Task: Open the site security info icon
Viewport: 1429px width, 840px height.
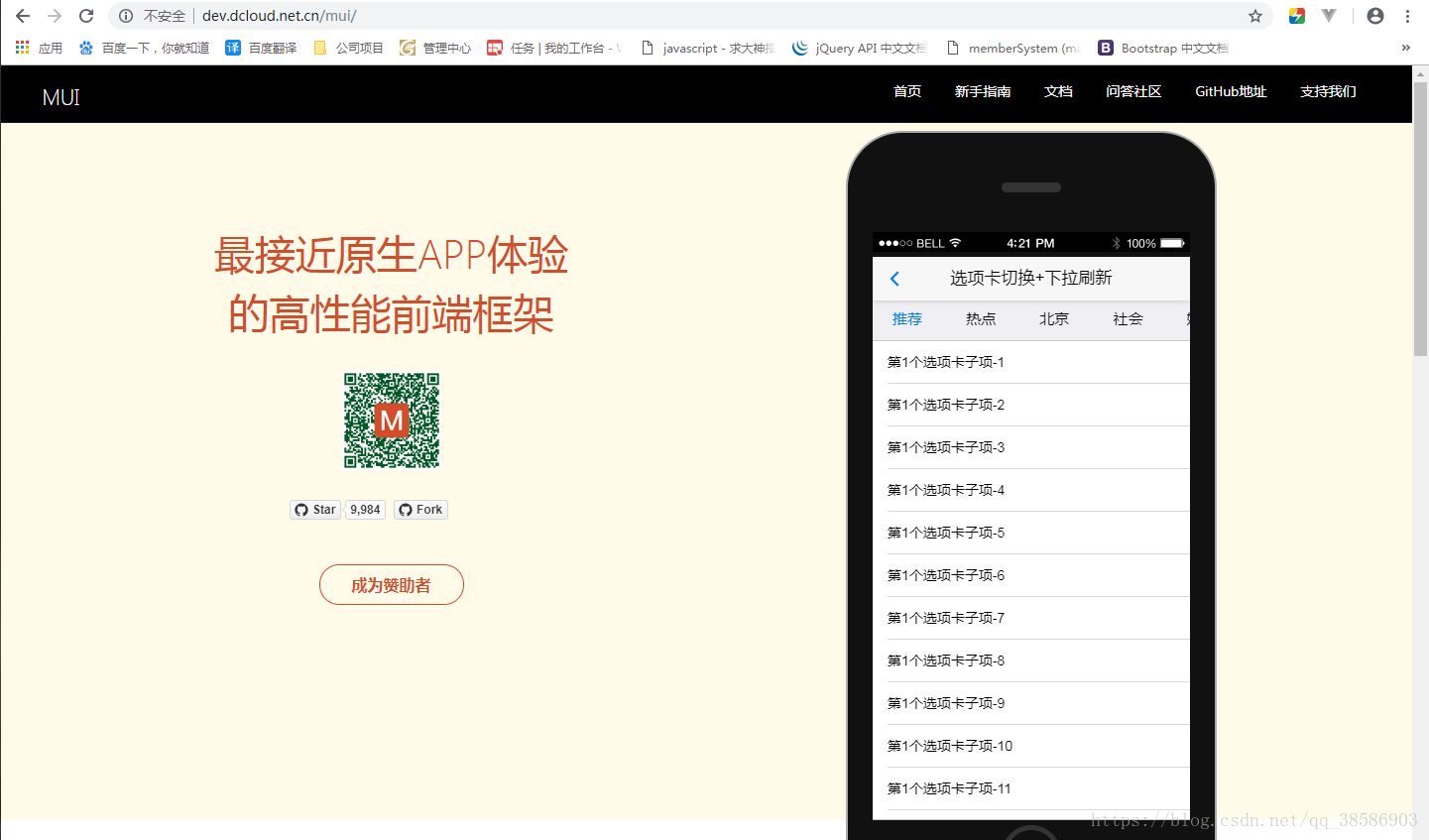Action: [x=126, y=16]
